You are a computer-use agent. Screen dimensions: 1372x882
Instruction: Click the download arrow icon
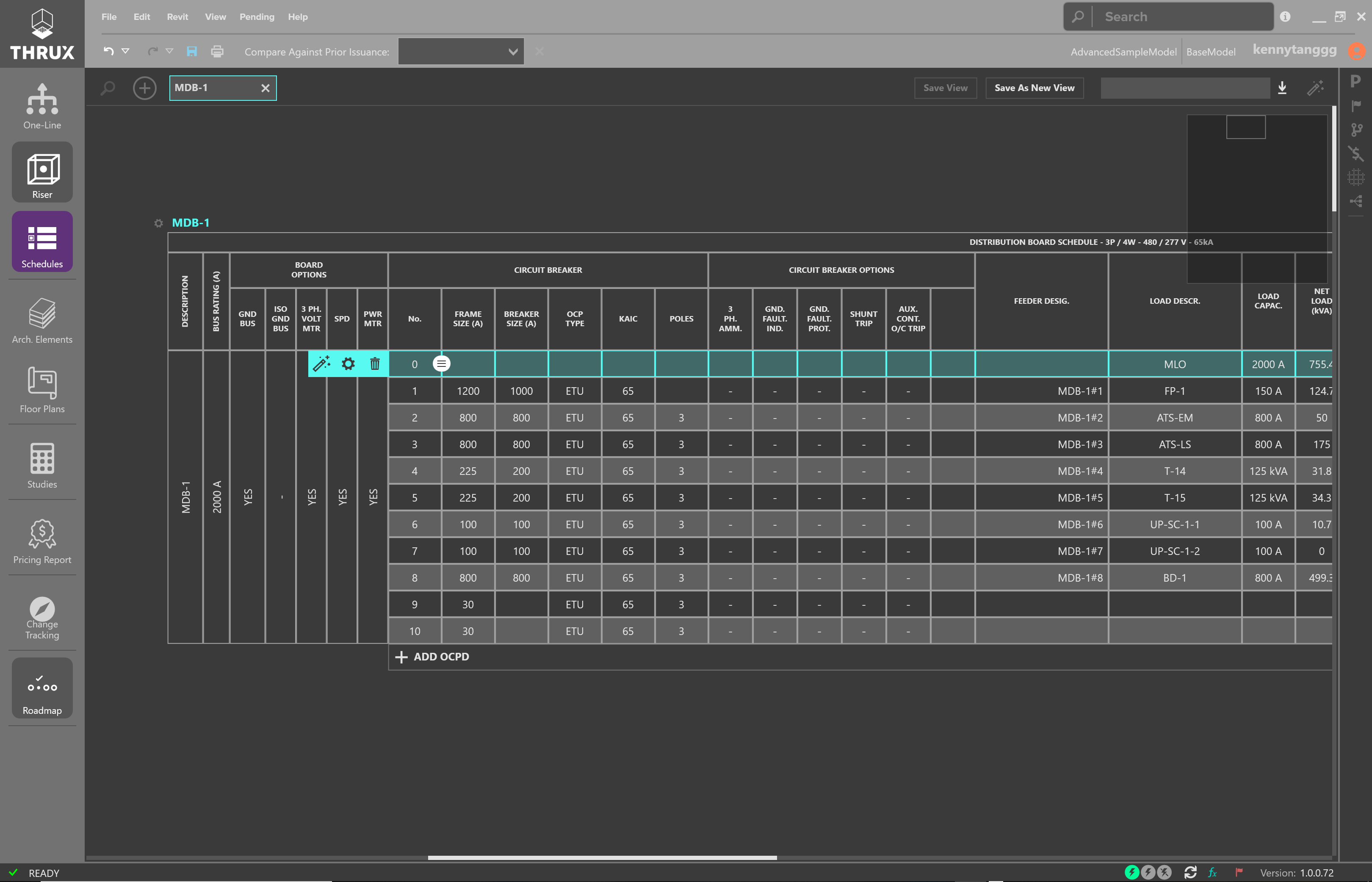(1282, 88)
